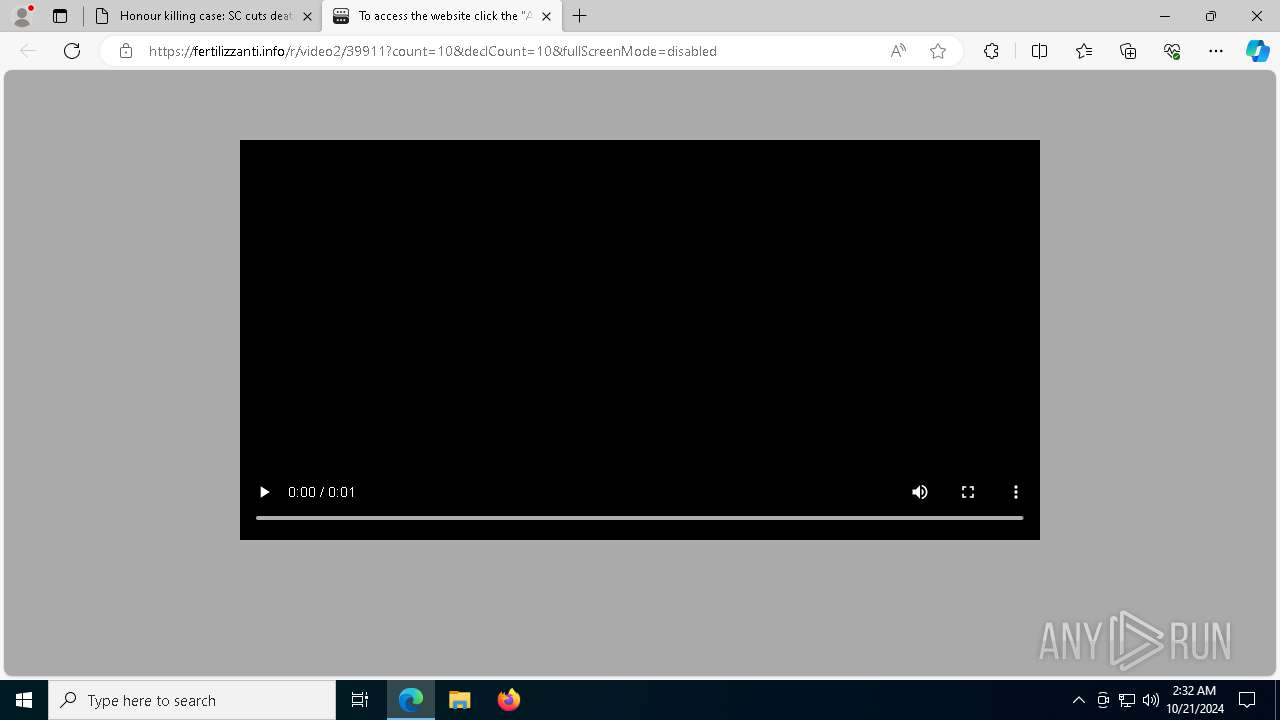Open Browser essentials

coord(1172,51)
